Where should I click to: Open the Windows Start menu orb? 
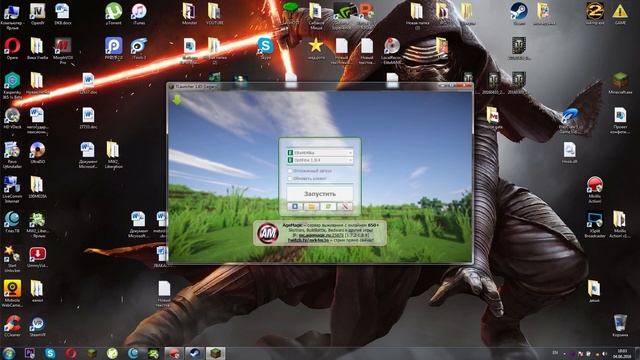click(9, 353)
